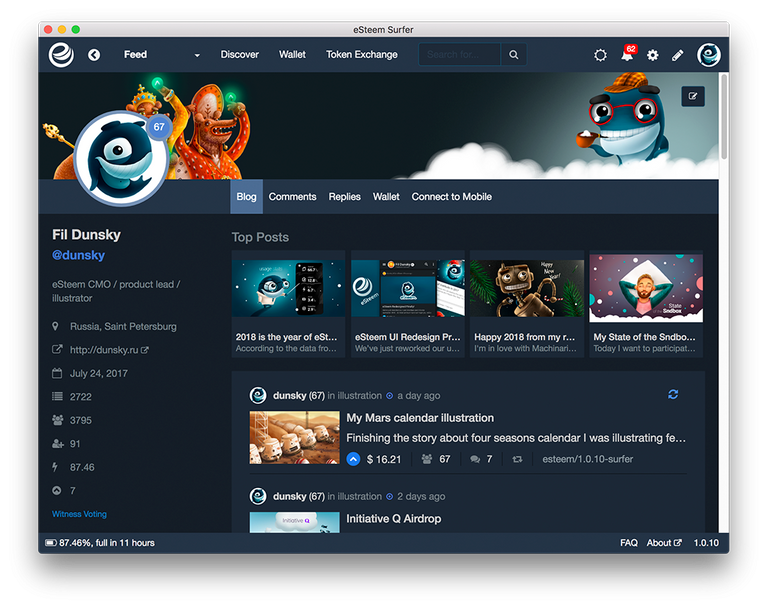
Task: Click the Mars calendar post thumbnail
Action: point(294,438)
